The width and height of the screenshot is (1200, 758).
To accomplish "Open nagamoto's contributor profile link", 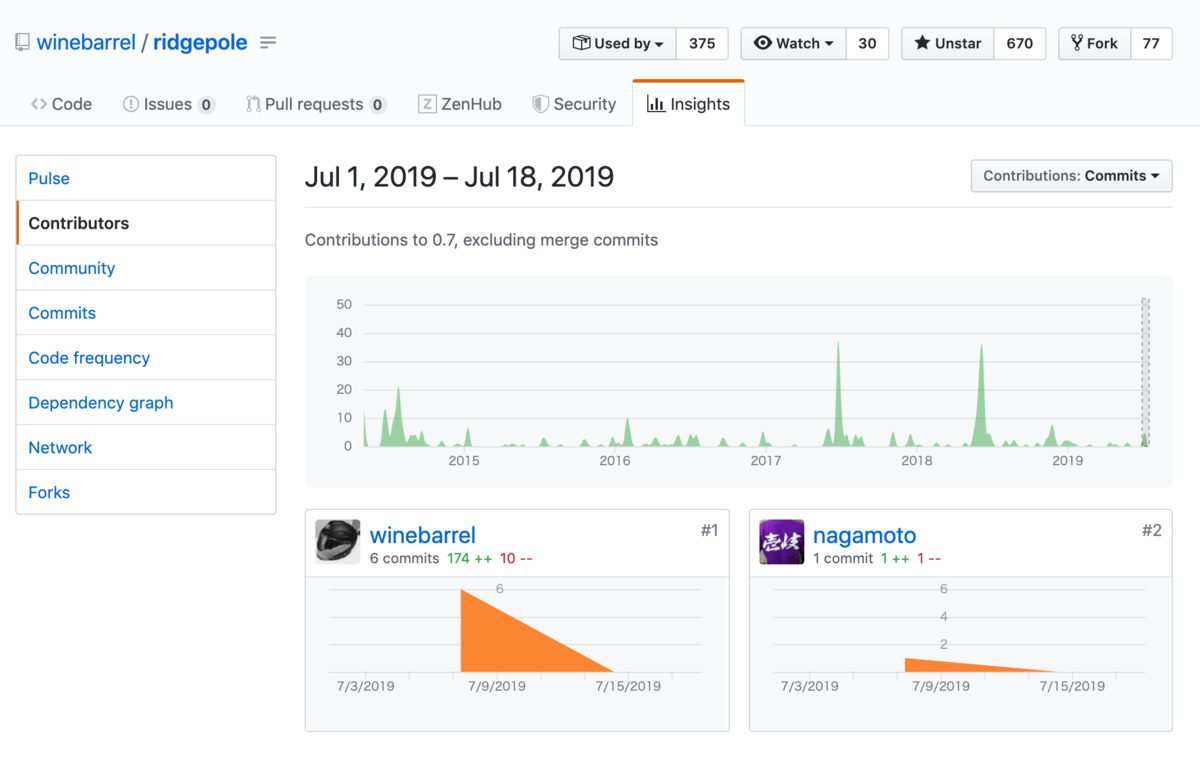I will click(865, 535).
